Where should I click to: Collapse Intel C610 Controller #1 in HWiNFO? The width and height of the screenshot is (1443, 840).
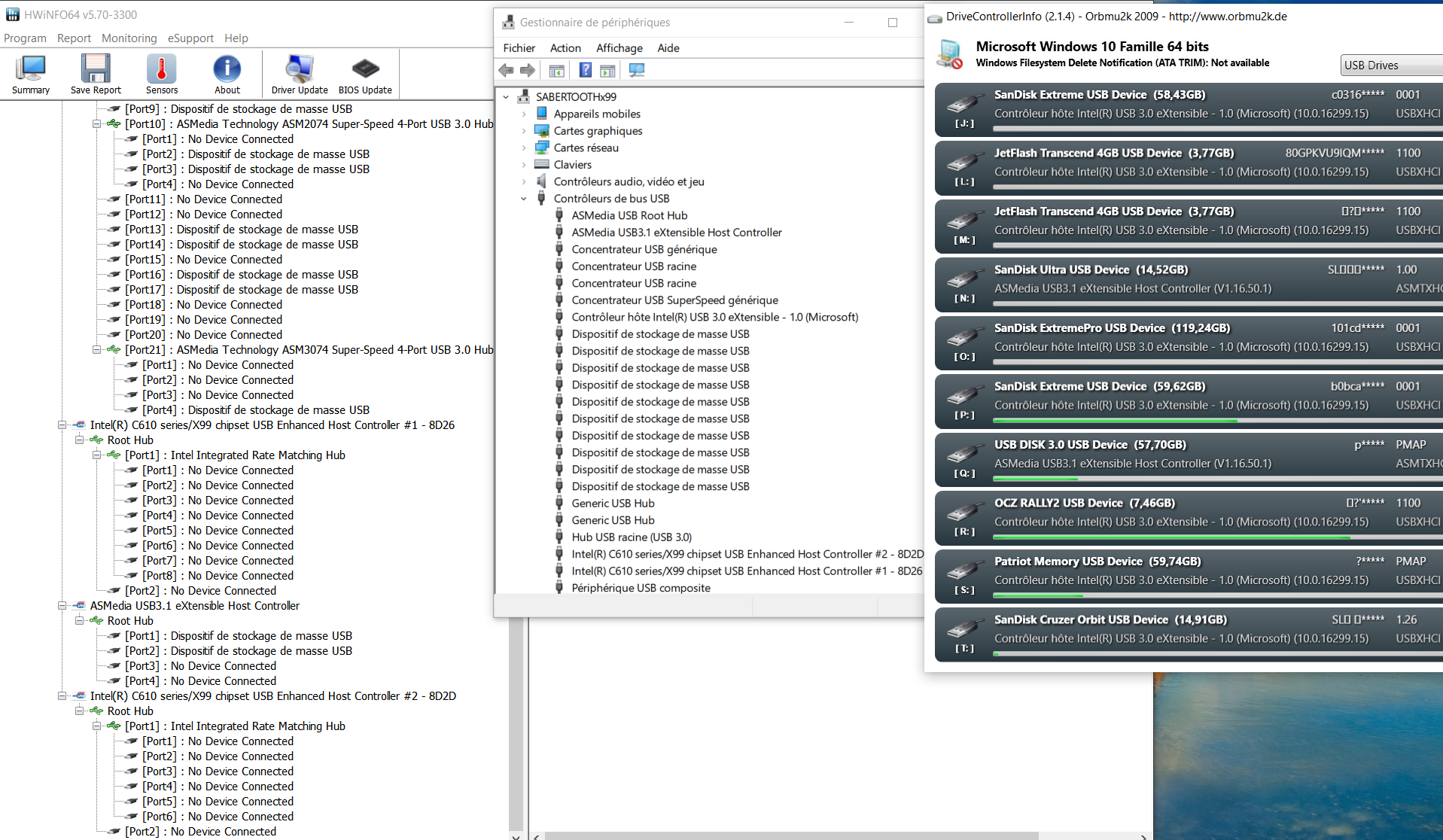point(62,425)
